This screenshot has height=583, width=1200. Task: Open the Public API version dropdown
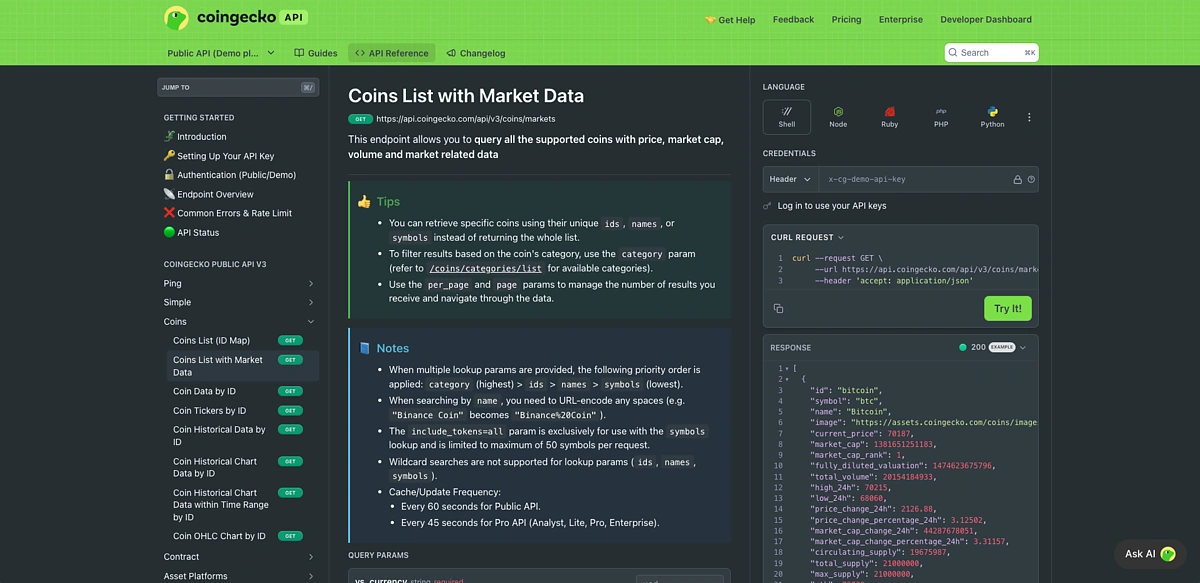tap(220, 53)
